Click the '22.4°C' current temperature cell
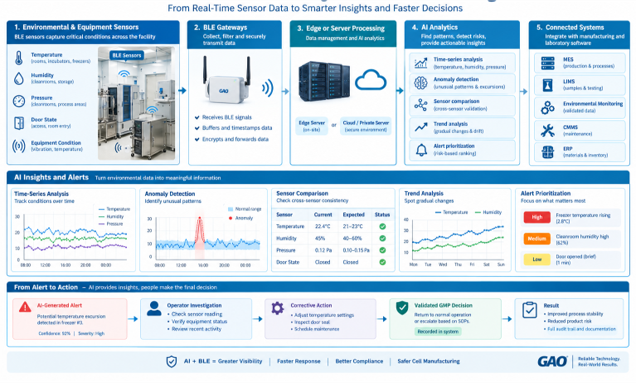 (x=323, y=226)
